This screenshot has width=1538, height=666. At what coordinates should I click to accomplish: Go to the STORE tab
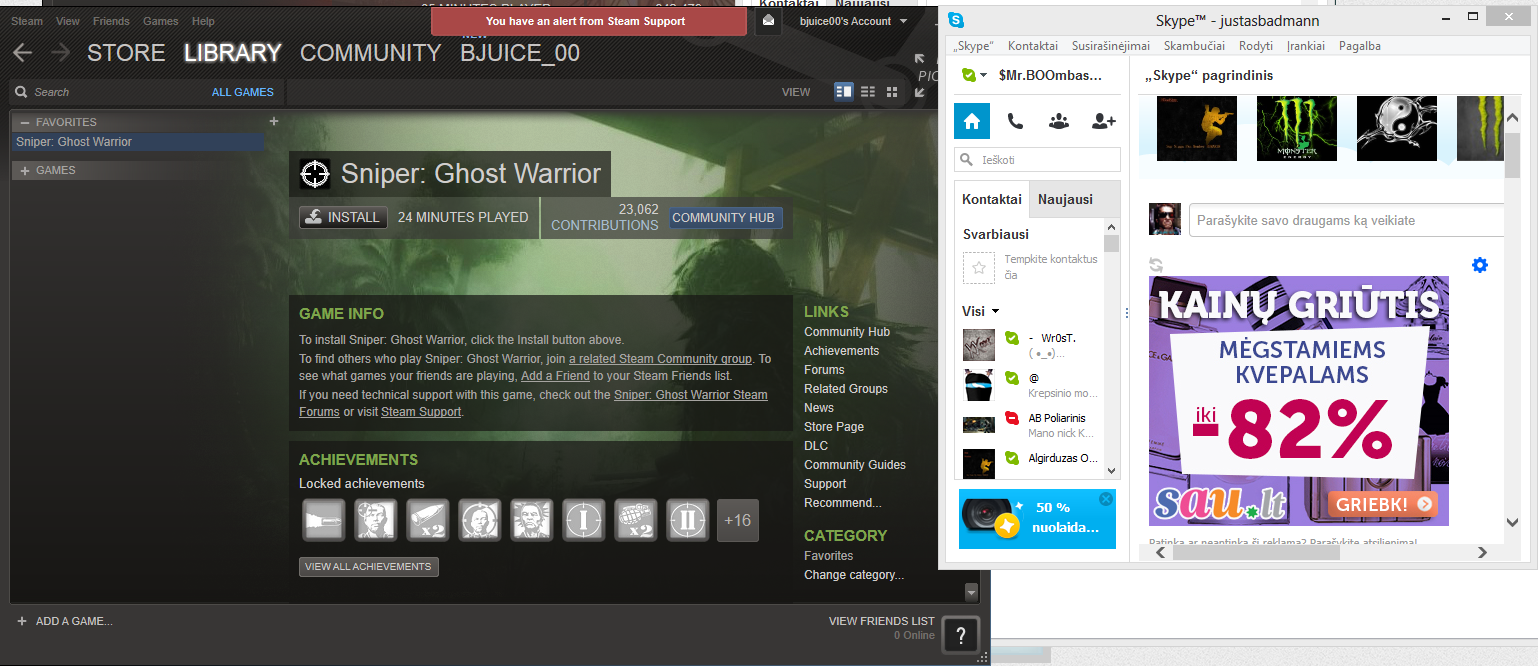click(x=126, y=53)
